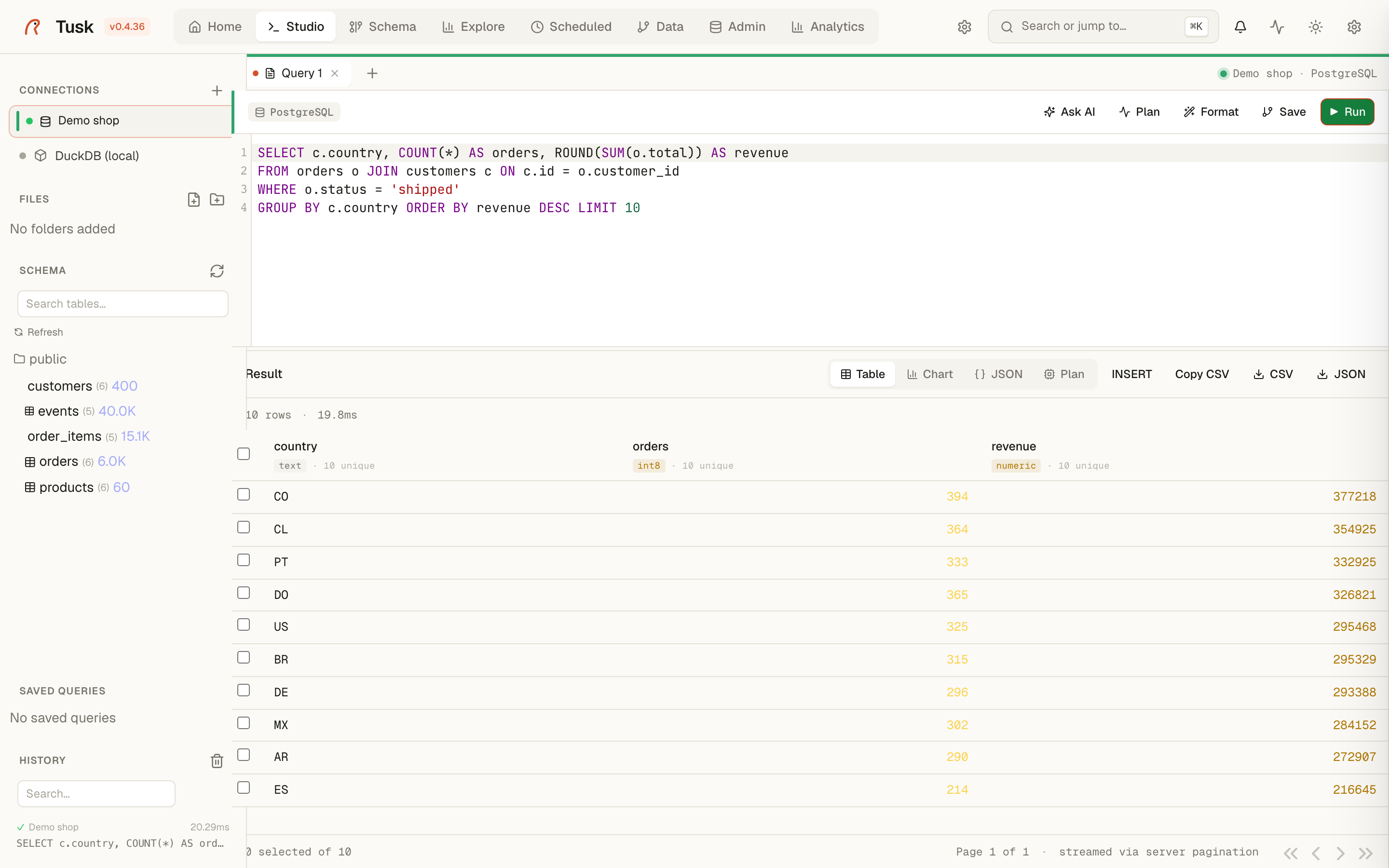The width and height of the screenshot is (1389, 868).
Task: Open the Home tab
Action: [x=215, y=27]
